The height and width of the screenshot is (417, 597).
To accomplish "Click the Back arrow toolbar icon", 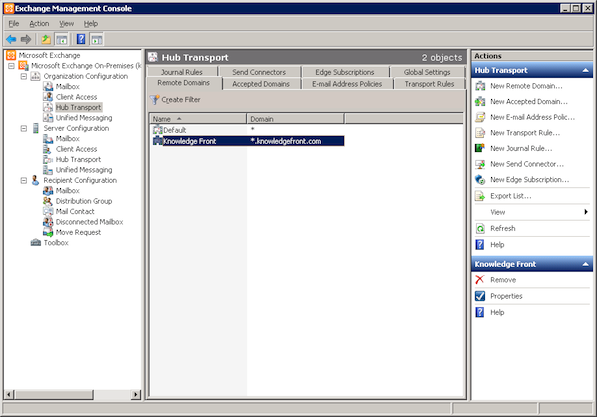I will click(11, 39).
